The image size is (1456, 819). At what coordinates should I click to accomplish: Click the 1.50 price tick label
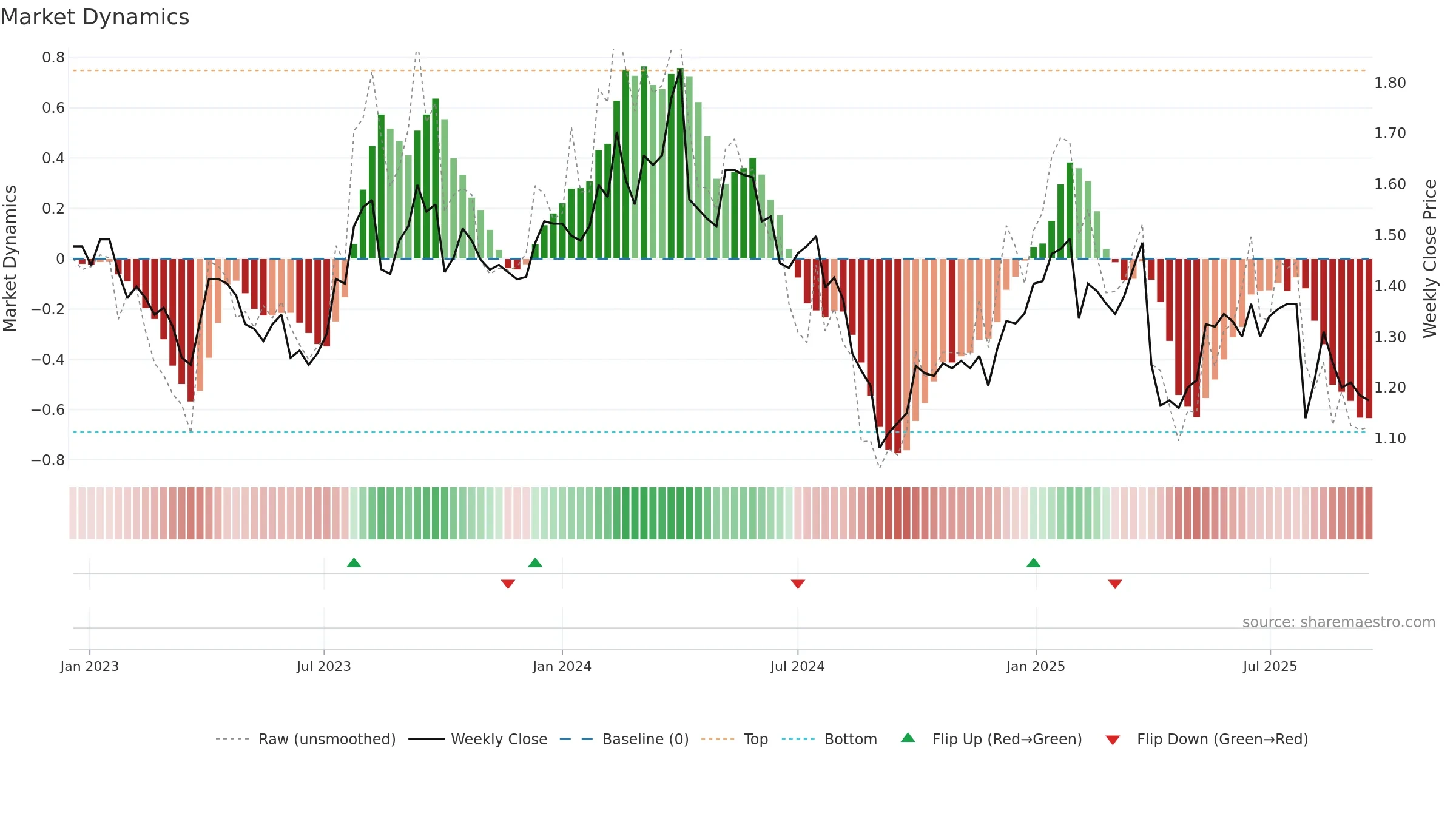point(1390,235)
